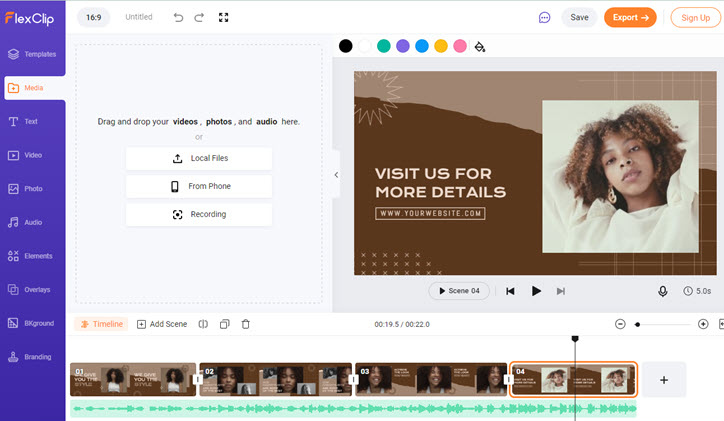Upload from Local Files button
The image size is (724, 421).
[199, 158]
